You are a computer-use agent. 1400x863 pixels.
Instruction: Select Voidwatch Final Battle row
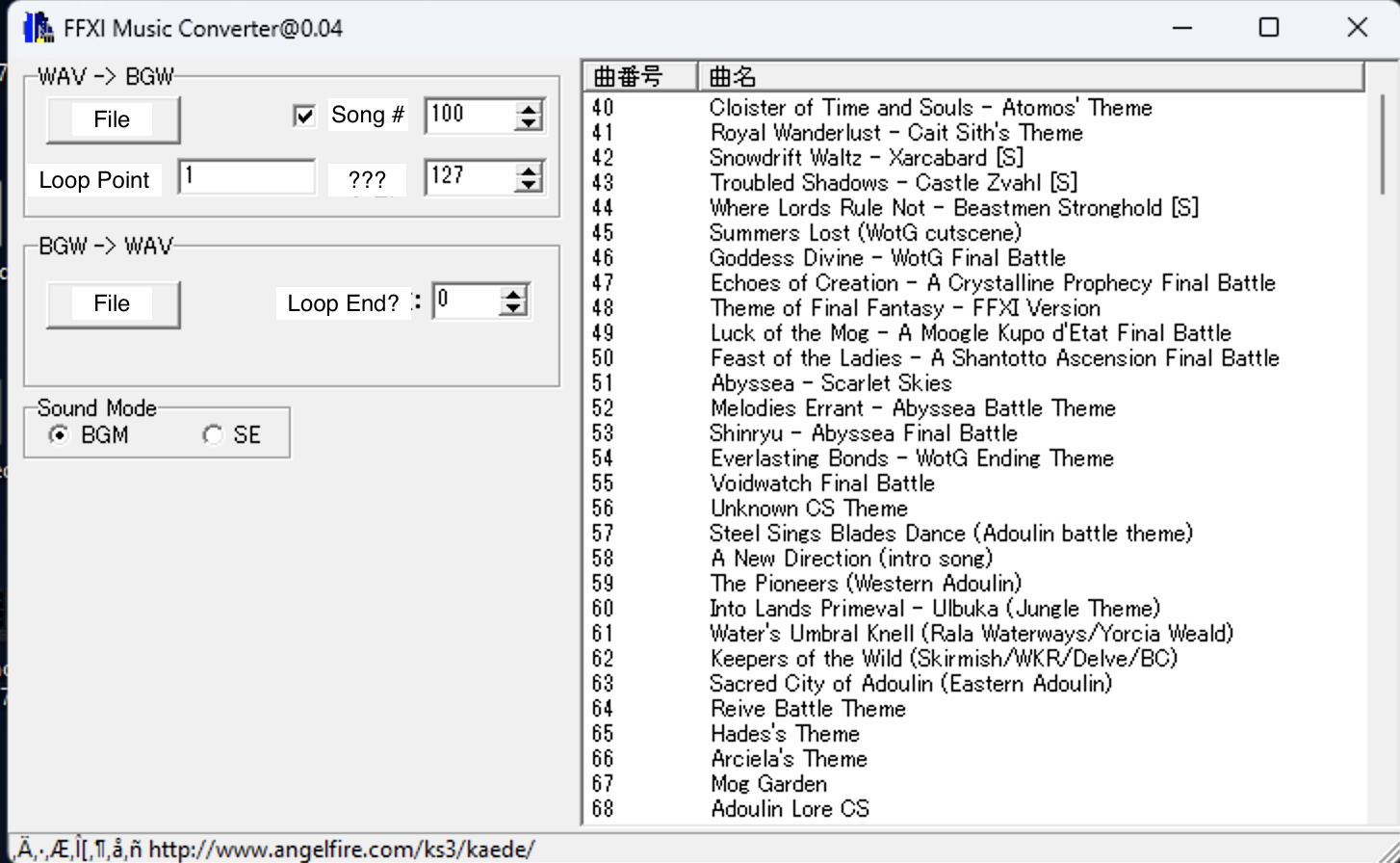point(975,484)
